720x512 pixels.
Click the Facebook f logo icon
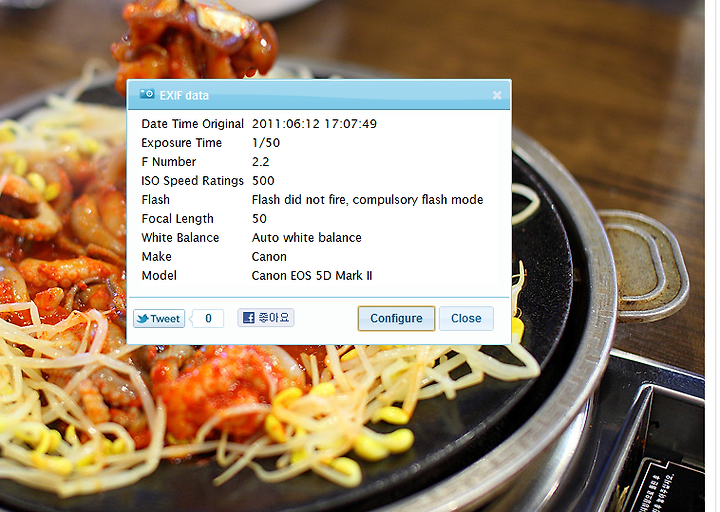(248, 317)
